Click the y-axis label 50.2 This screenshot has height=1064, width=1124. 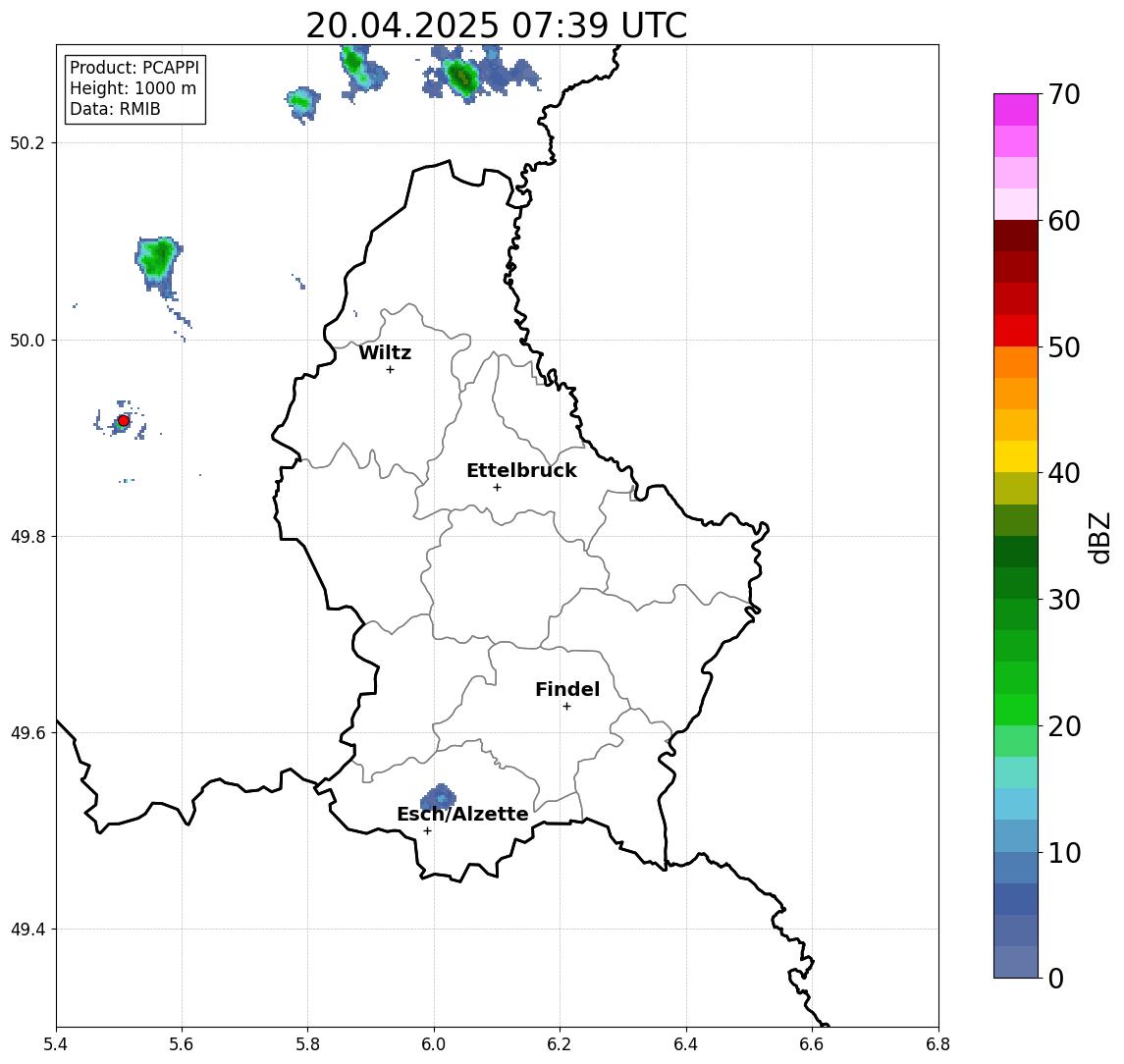tap(27, 142)
